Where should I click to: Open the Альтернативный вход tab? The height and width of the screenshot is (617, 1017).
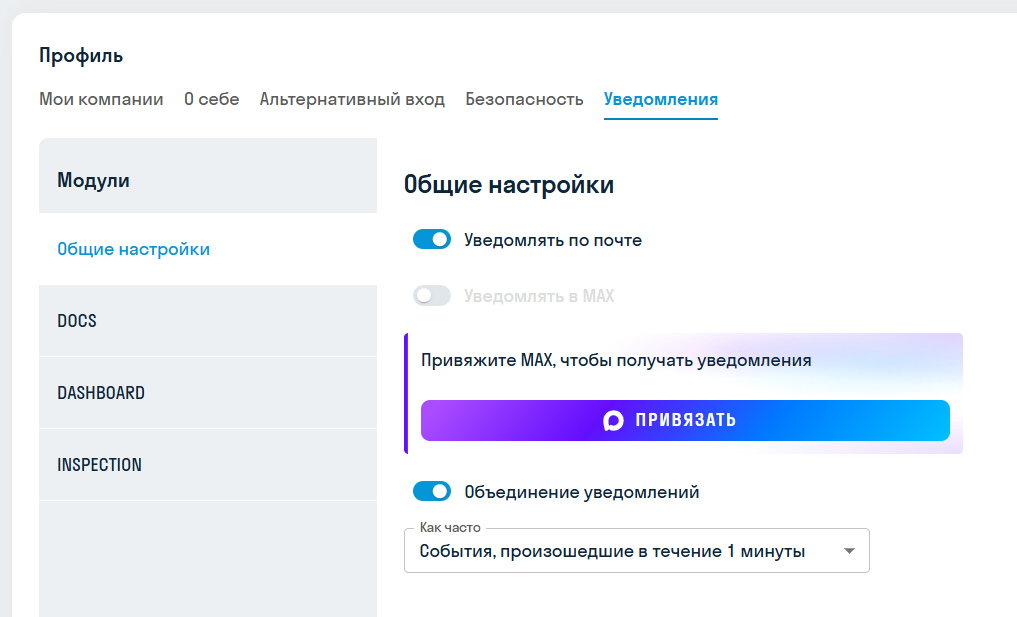tap(352, 99)
